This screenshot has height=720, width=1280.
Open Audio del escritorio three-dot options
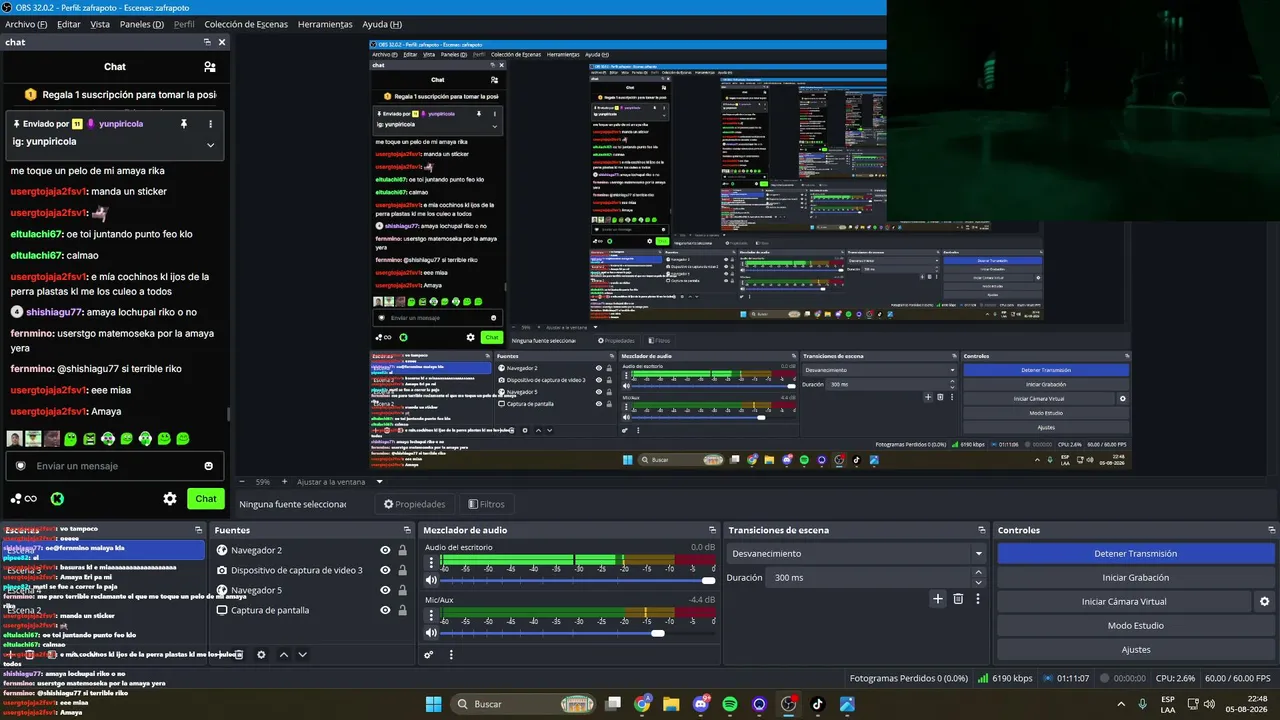point(431,563)
